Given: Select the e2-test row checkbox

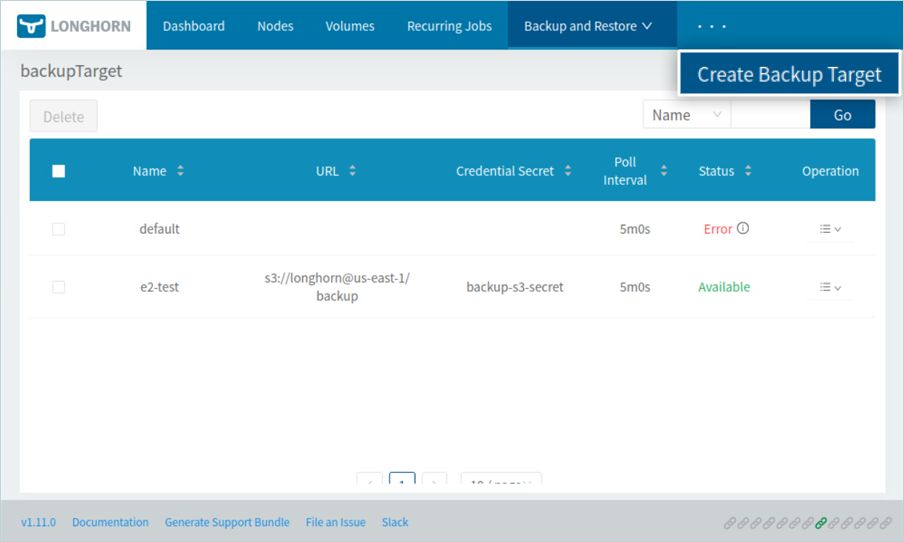Looking at the screenshot, I should 58,287.
